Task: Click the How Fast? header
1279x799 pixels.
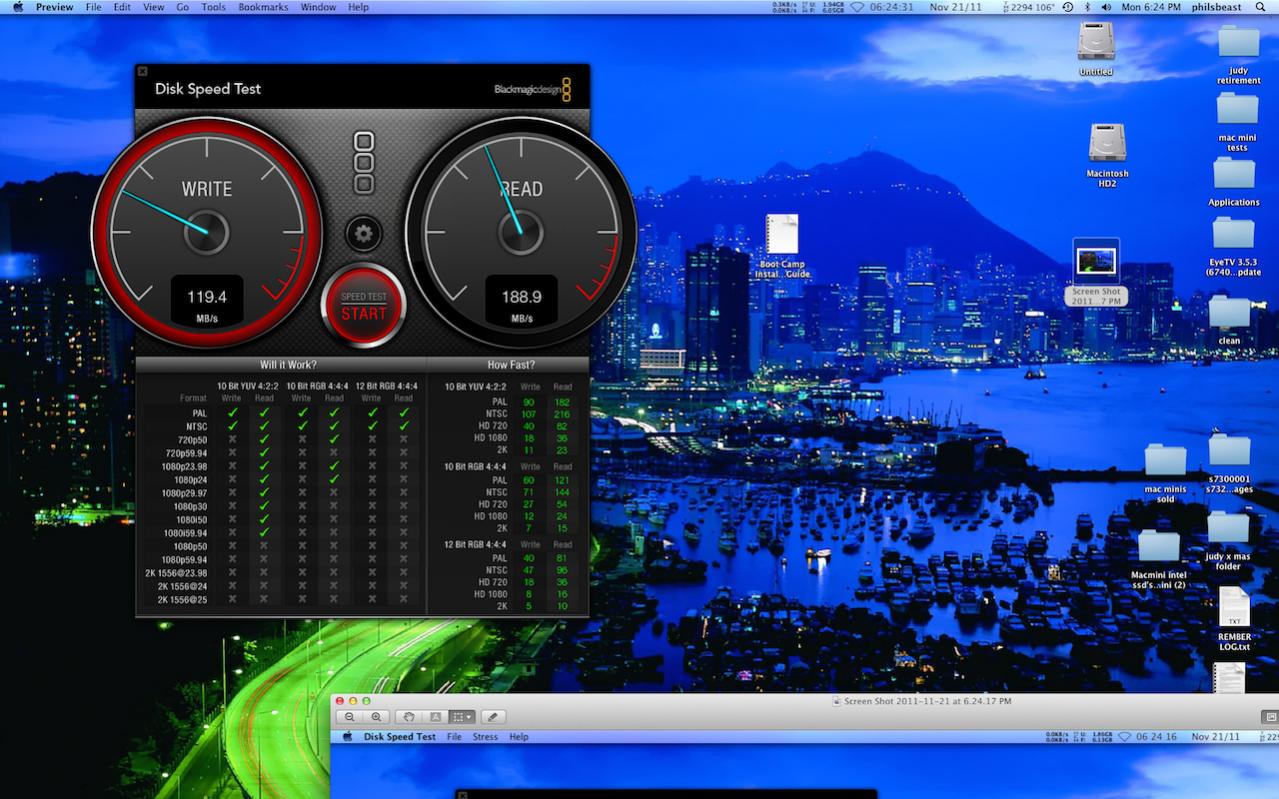Action: click(511, 365)
